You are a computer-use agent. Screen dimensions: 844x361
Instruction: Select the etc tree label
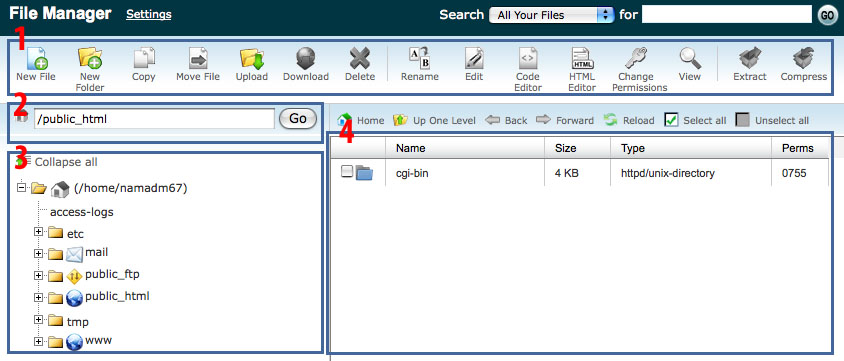(75, 234)
